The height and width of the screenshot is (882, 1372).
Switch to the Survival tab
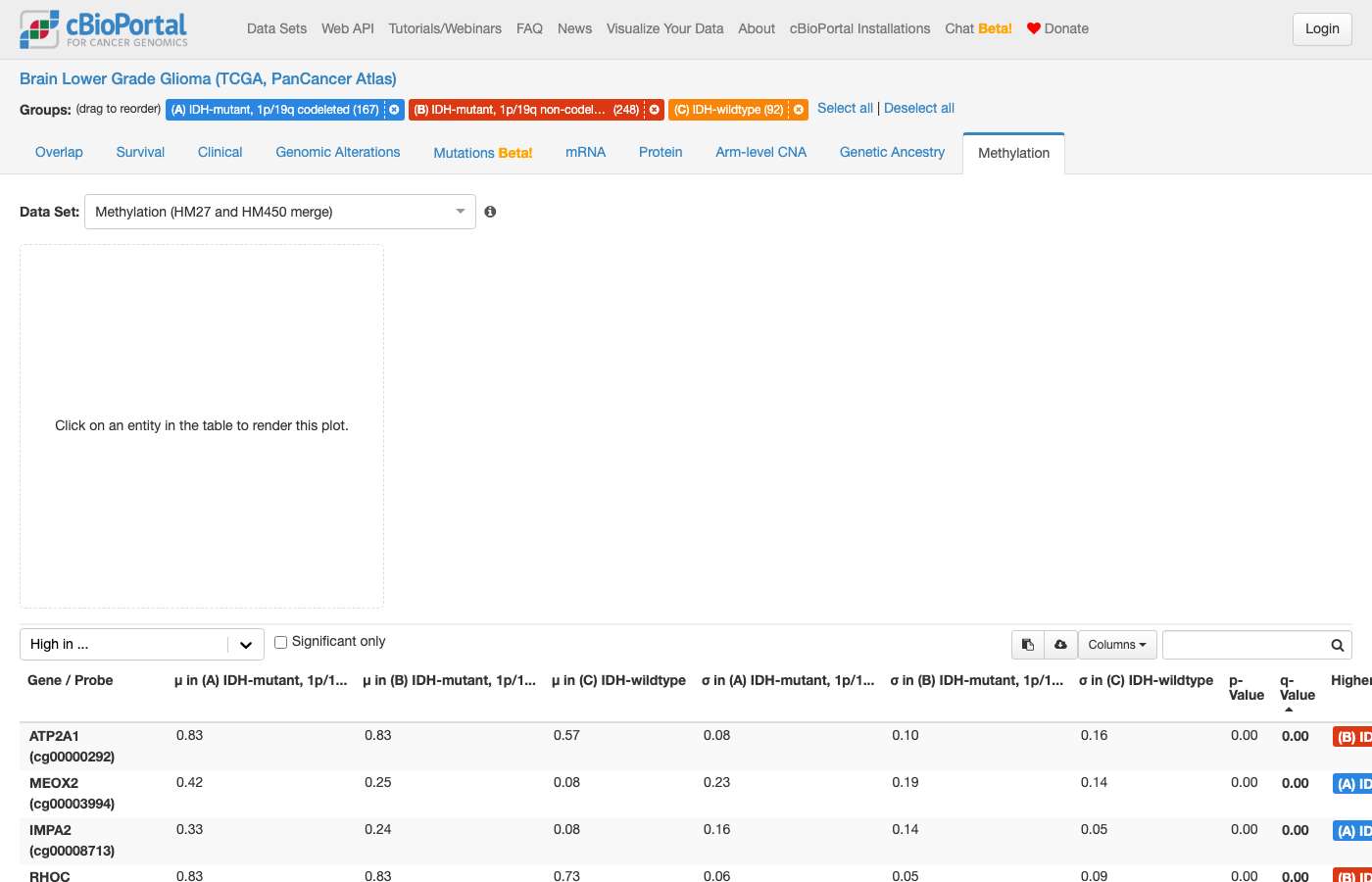point(140,152)
